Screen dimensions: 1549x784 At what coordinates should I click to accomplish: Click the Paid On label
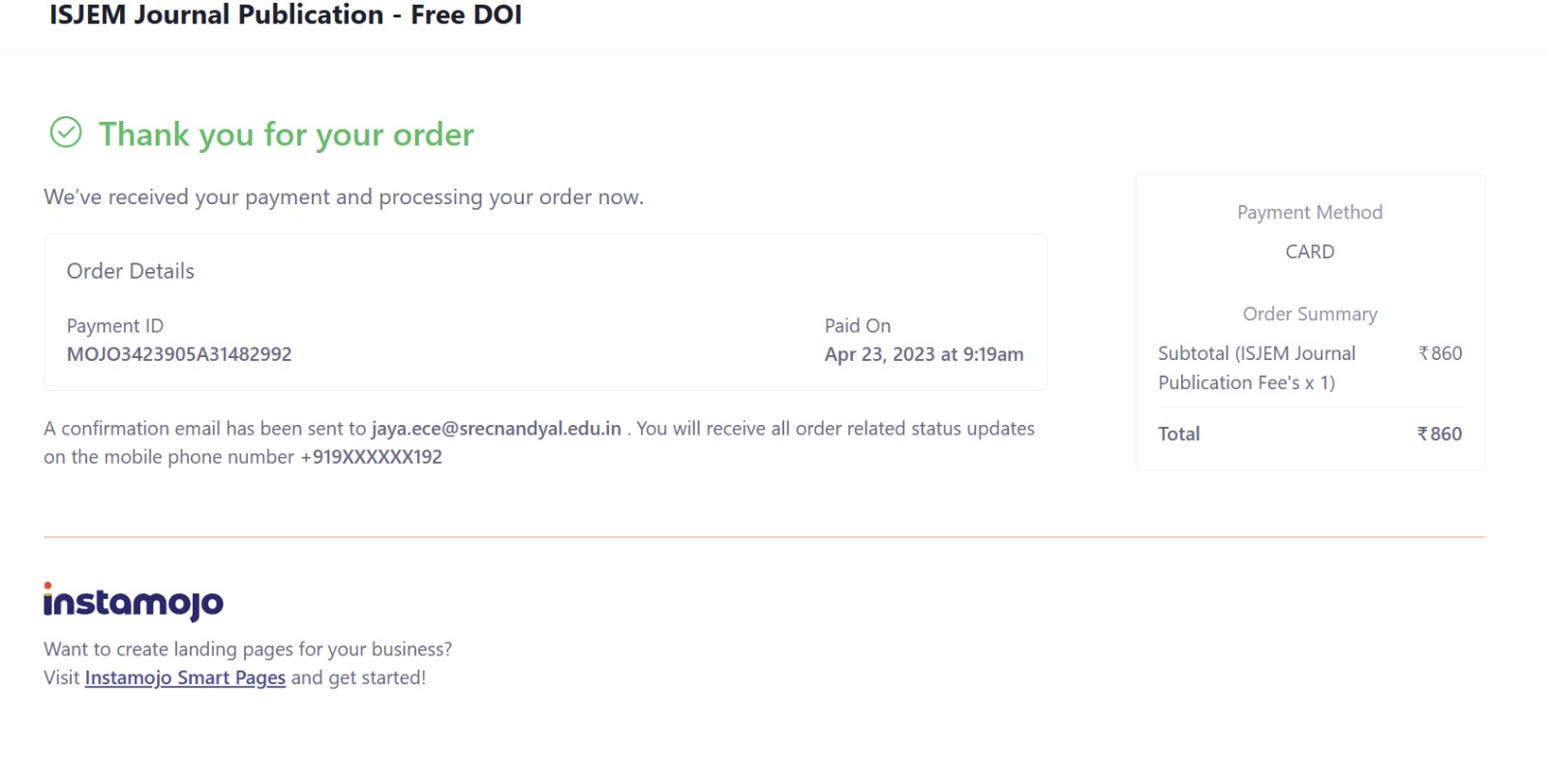(x=858, y=326)
